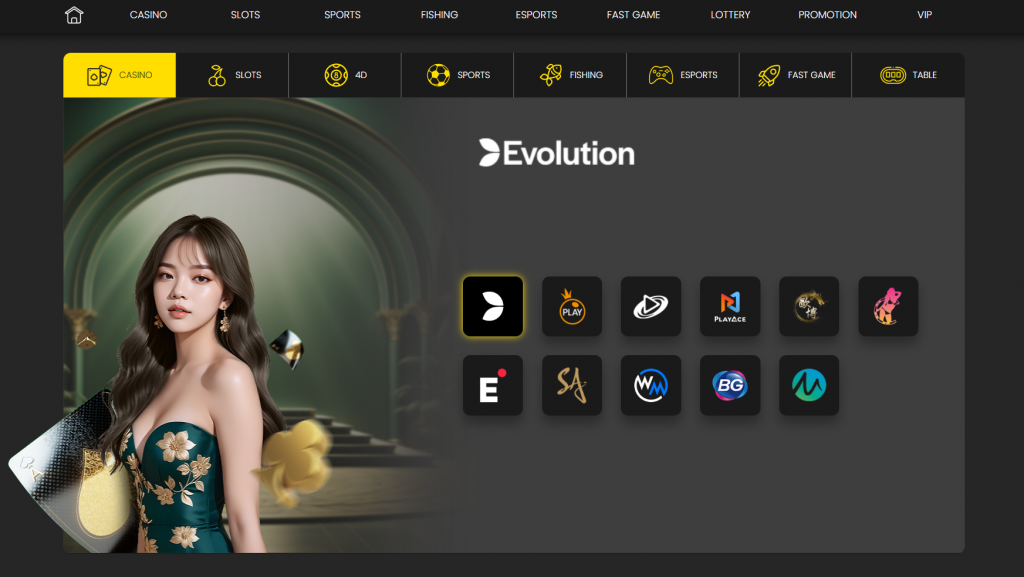Choose the Pragmatic Play crown icon
The width and height of the screenshot is (1024, 577).
pos(572,306)
